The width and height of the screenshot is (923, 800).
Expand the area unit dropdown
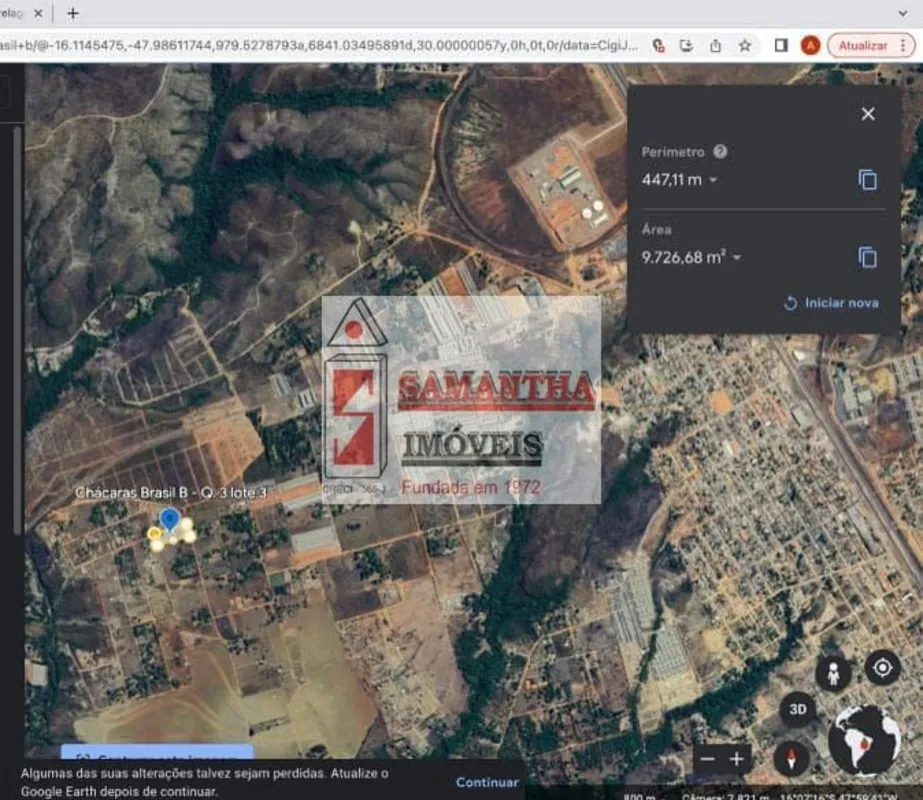click(737, 258)
